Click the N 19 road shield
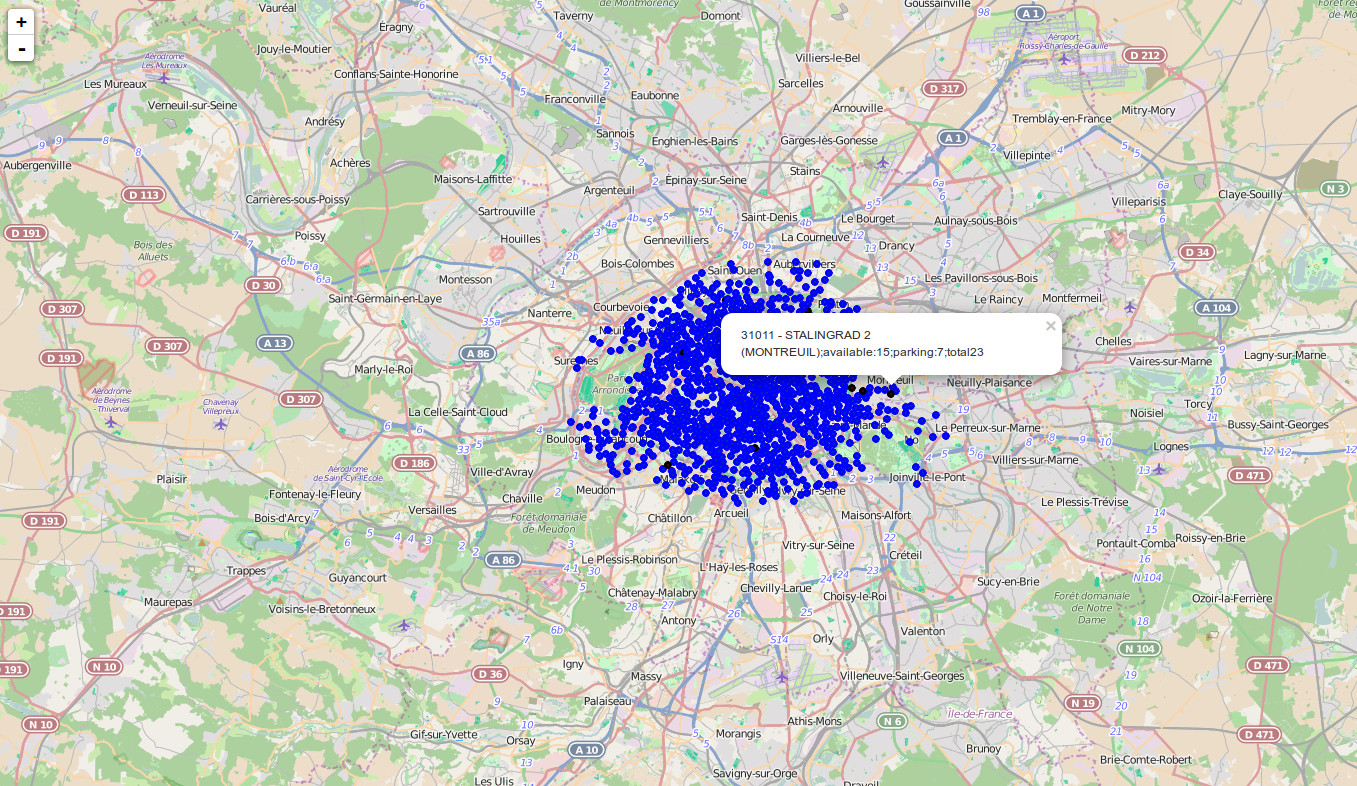 (1082, 703)
